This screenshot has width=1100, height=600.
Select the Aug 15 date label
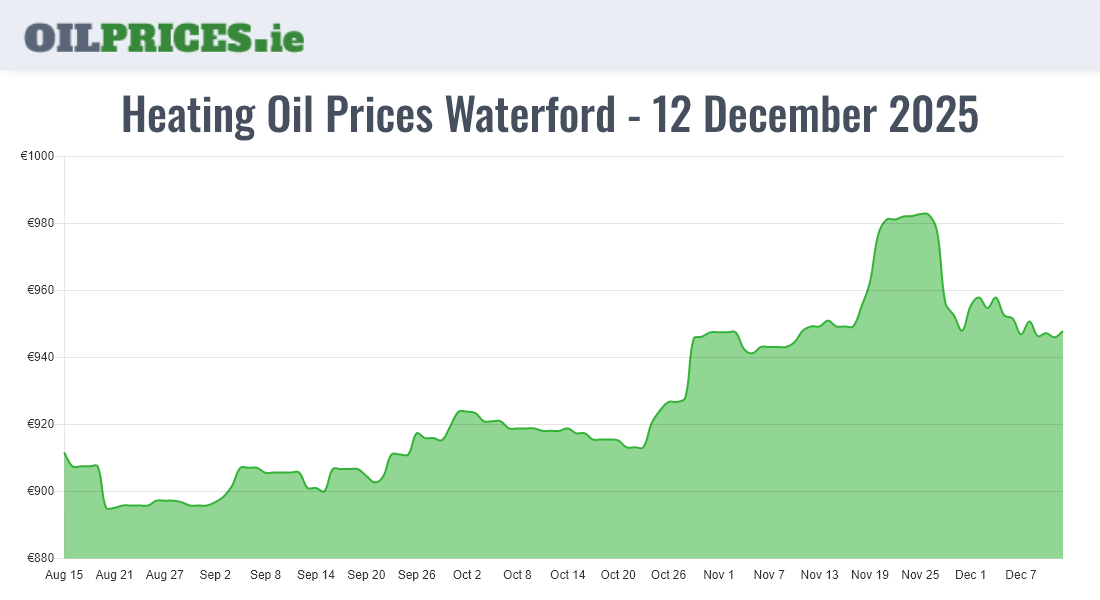pos(64,575)
